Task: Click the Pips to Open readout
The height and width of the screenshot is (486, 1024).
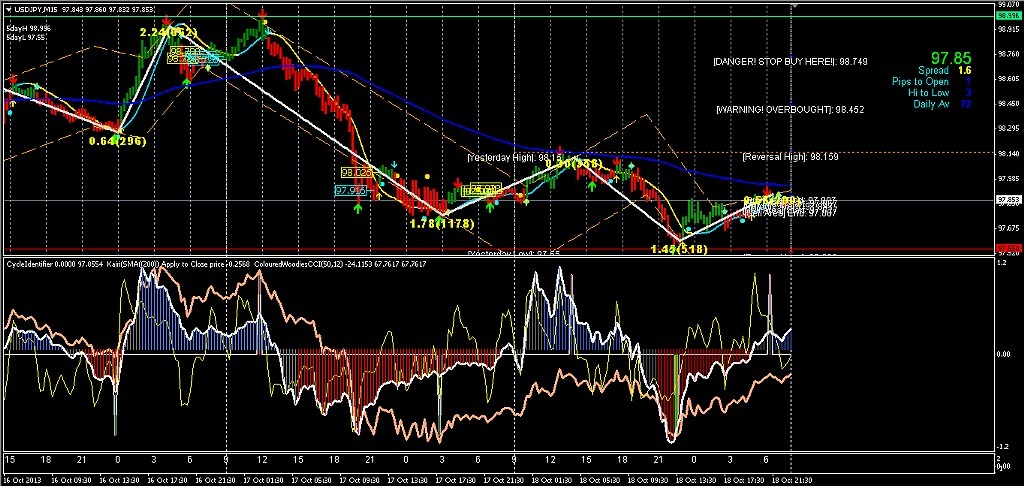Action: click(932, 82)
